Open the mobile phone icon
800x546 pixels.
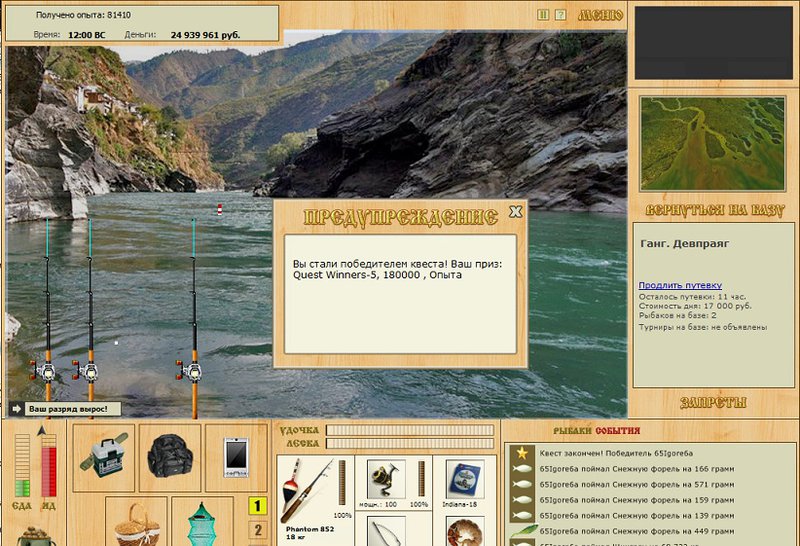click(236, 458)
